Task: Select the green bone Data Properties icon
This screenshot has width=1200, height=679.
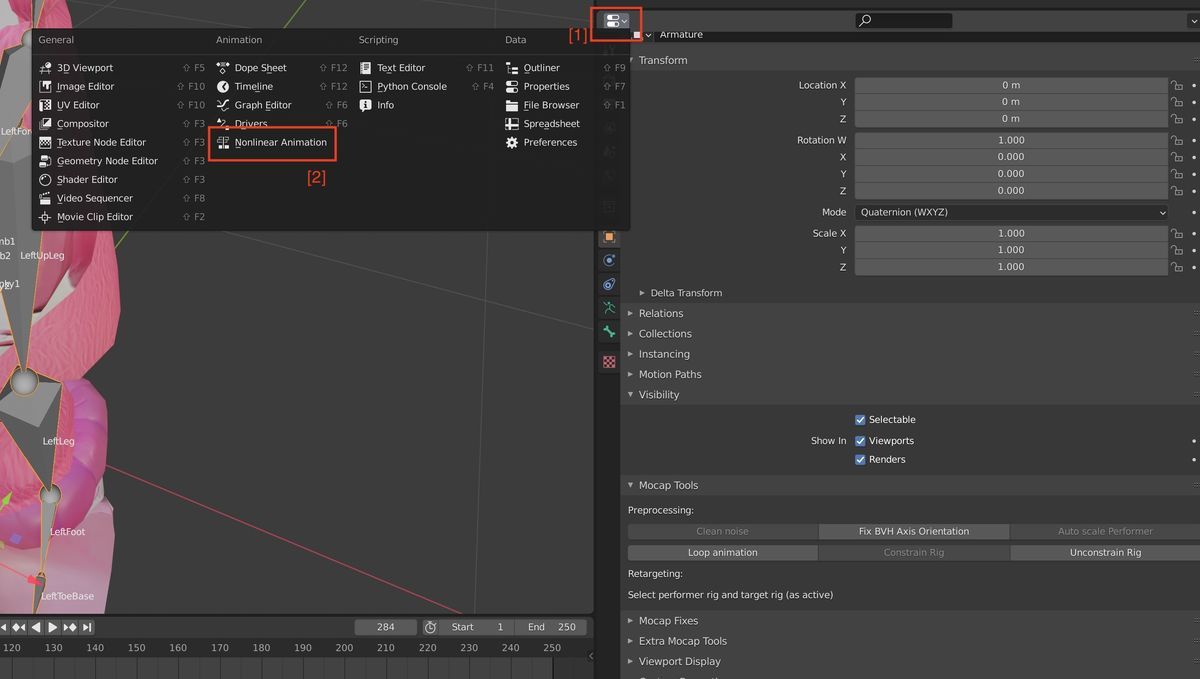Action: pos(608,332)
